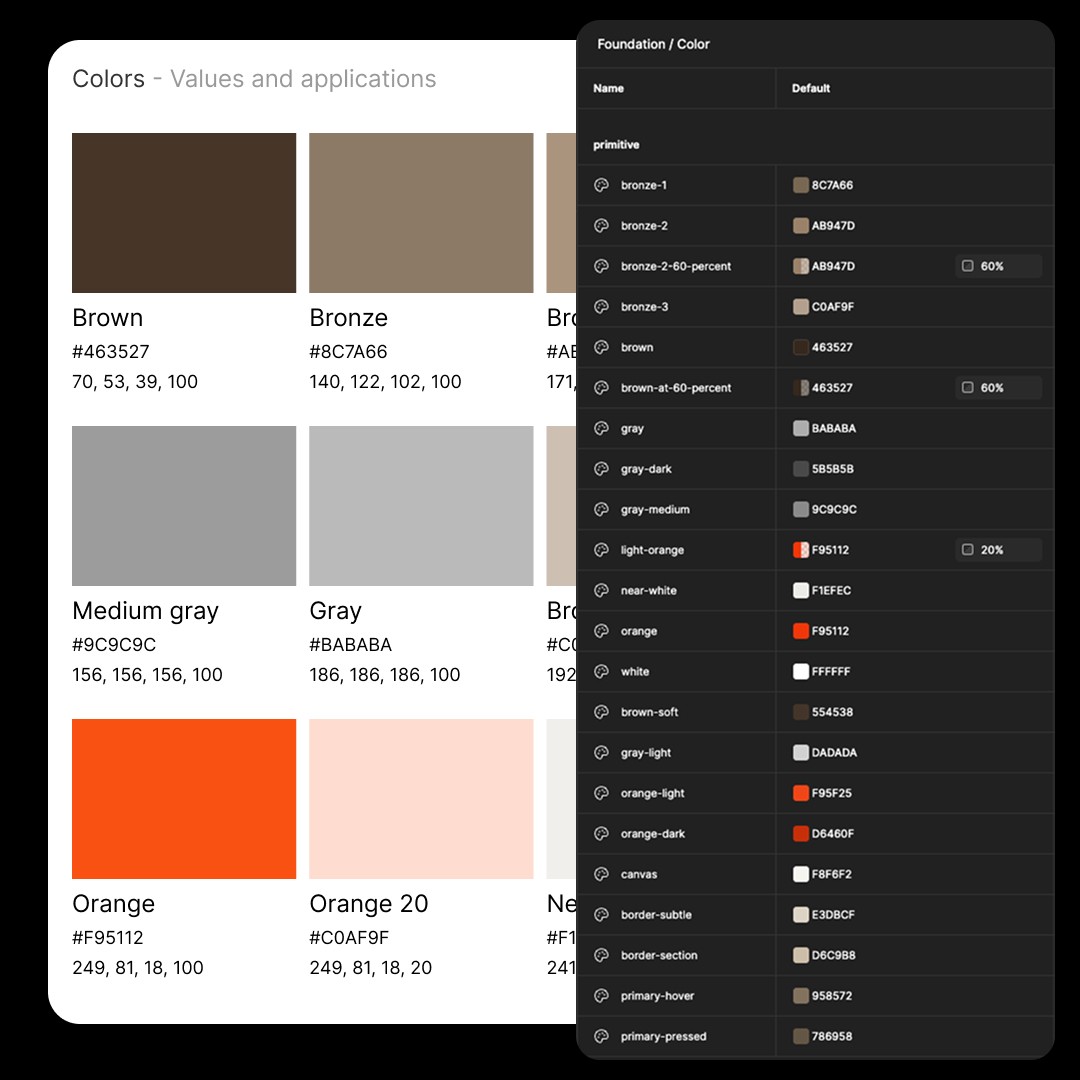The height and width of the screenshot is (1080, 1080).
Task: Open the 8C7A66 swatch for bronze-1
Action: 800,185
